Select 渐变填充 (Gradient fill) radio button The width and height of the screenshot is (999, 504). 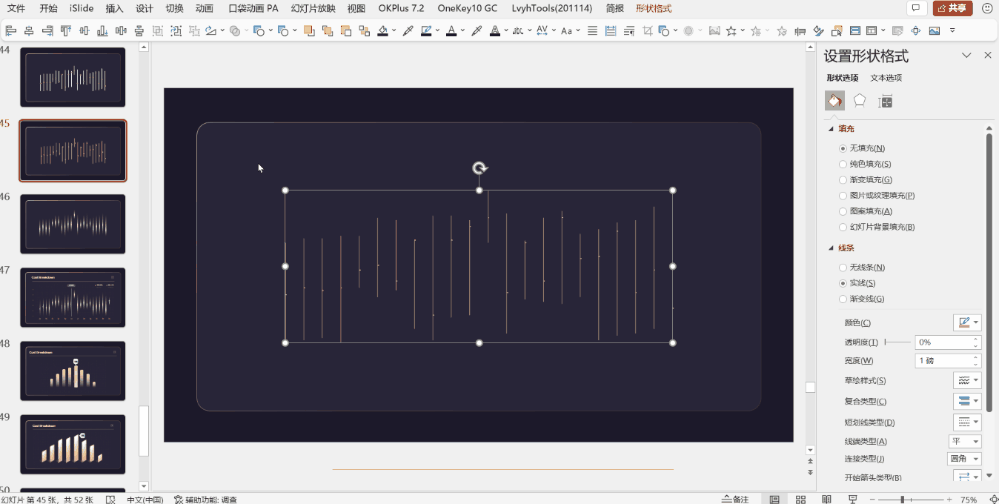(843, 180)
